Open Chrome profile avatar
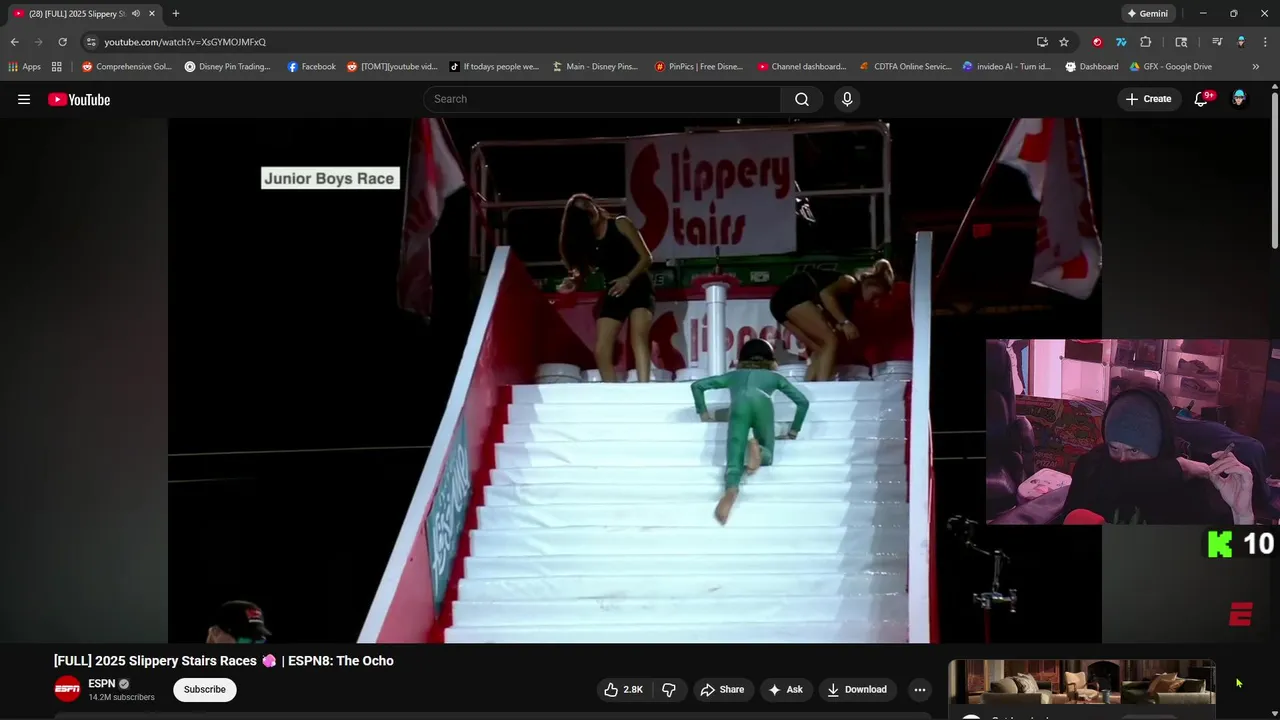The image size is (1280, 720). [1241, 42]
